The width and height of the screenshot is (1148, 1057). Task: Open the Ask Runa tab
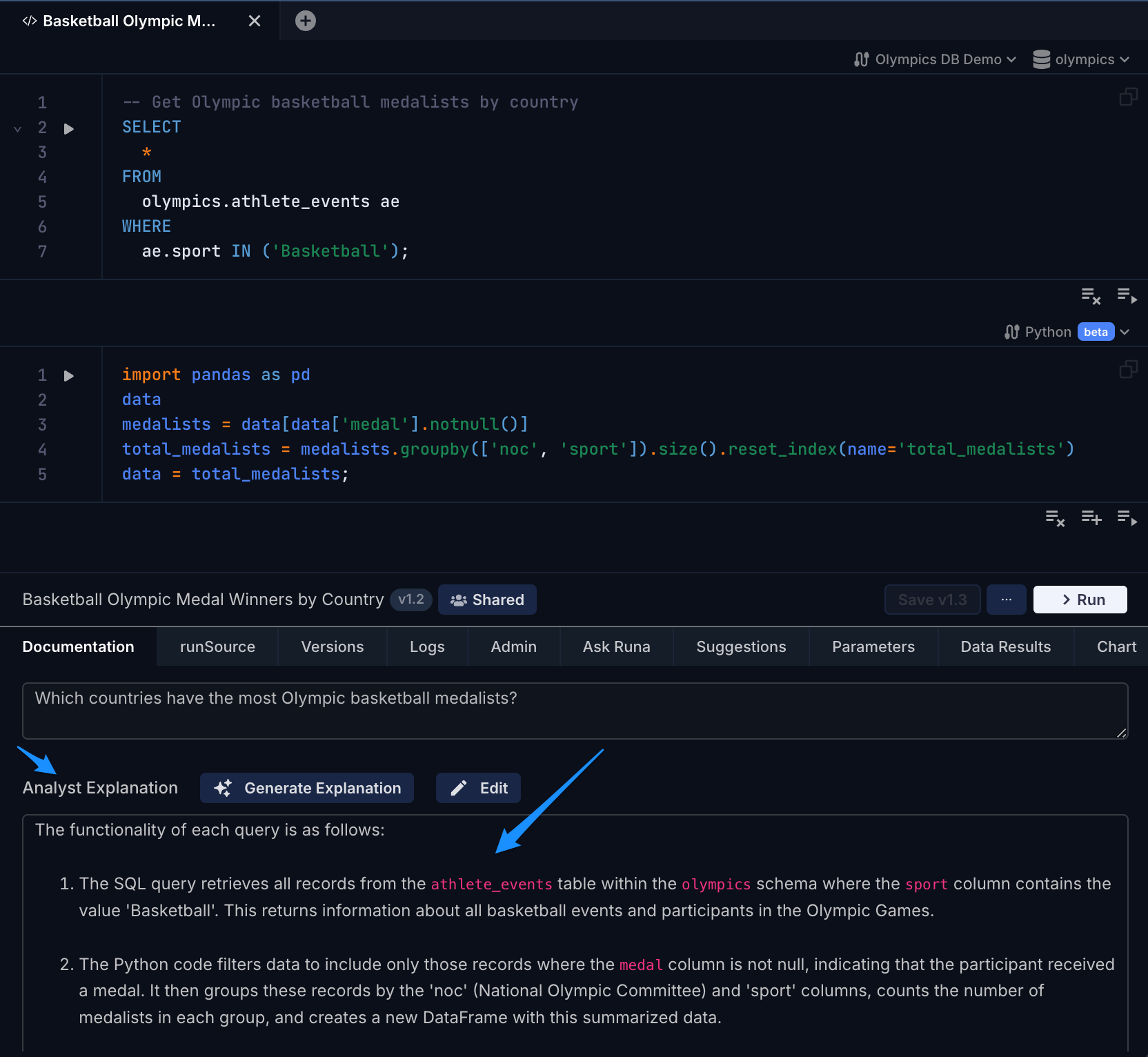click(x=616, y=646)
